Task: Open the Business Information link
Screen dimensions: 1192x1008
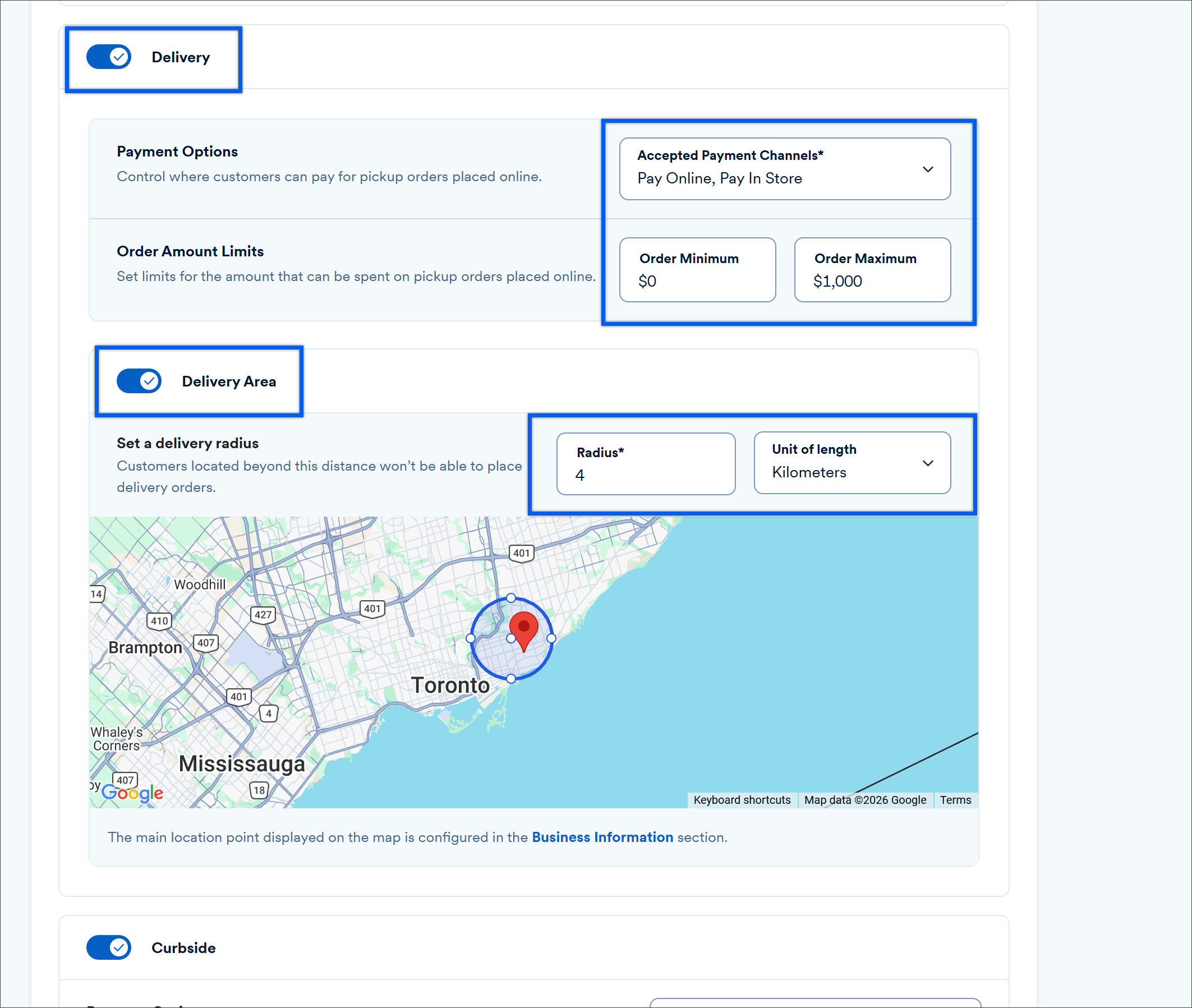Action: (x=602, y=837)
